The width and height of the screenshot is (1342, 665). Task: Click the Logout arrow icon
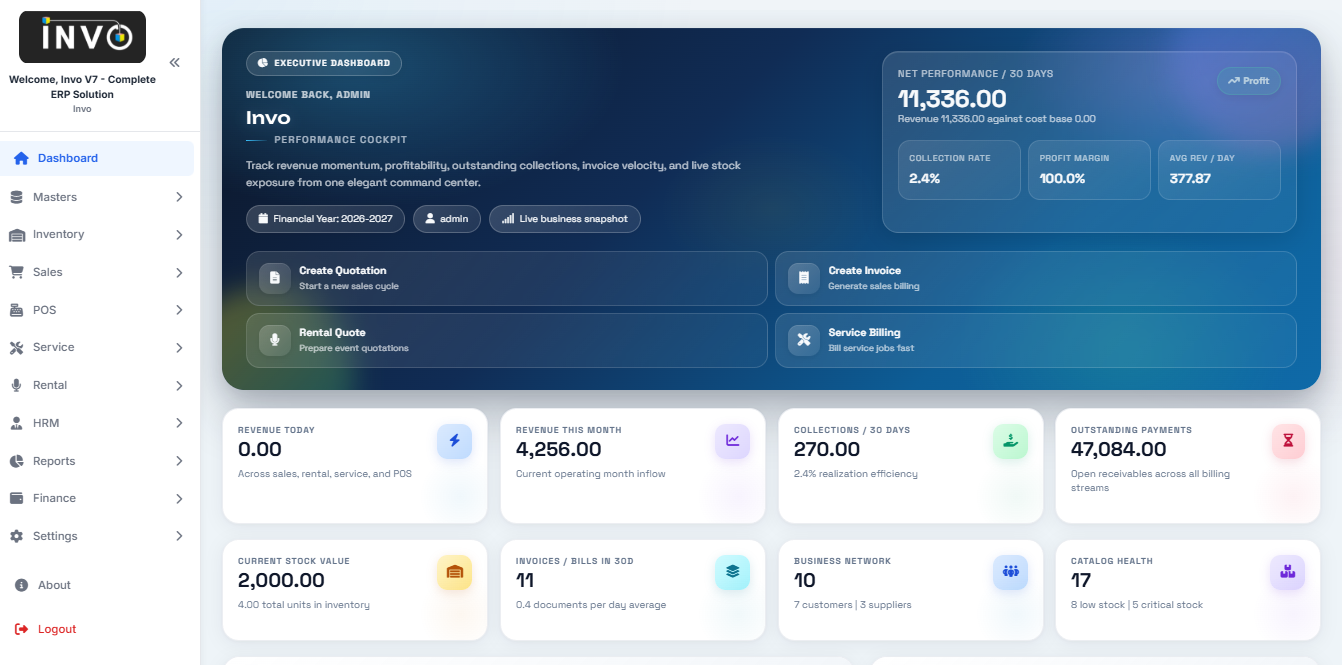(x=22, y=629)
